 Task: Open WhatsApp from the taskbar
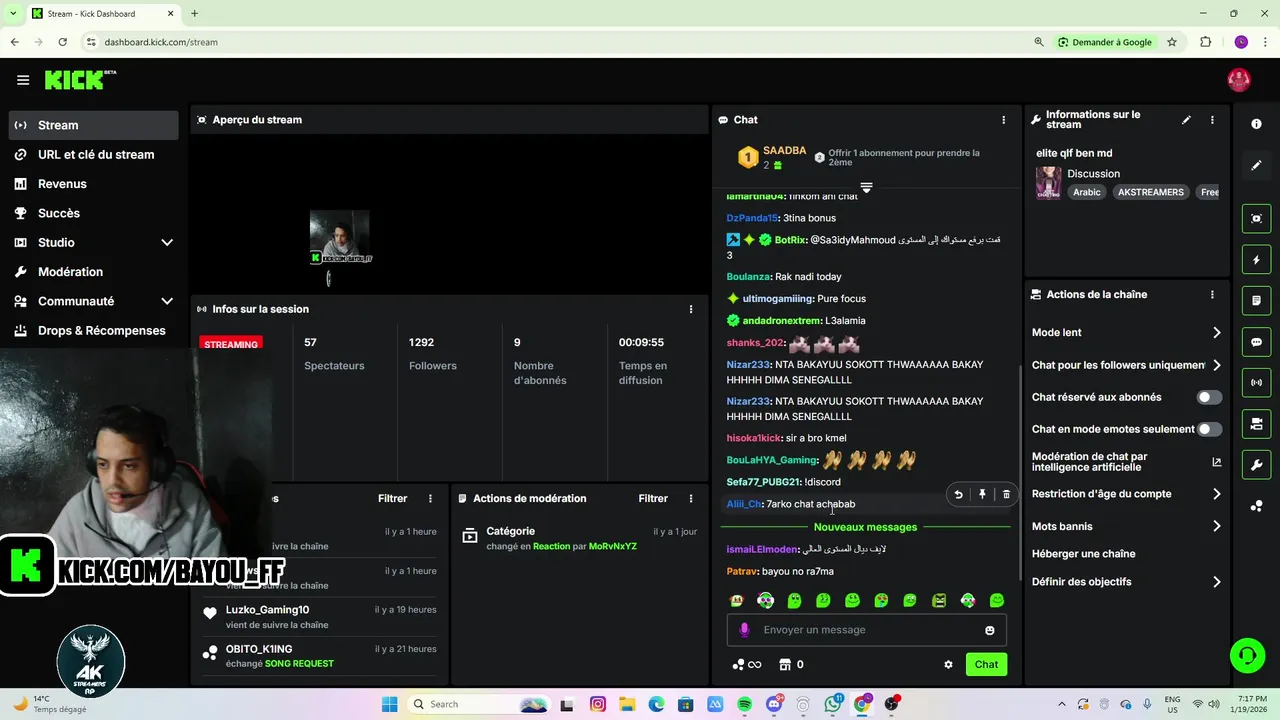coord(832,704)
